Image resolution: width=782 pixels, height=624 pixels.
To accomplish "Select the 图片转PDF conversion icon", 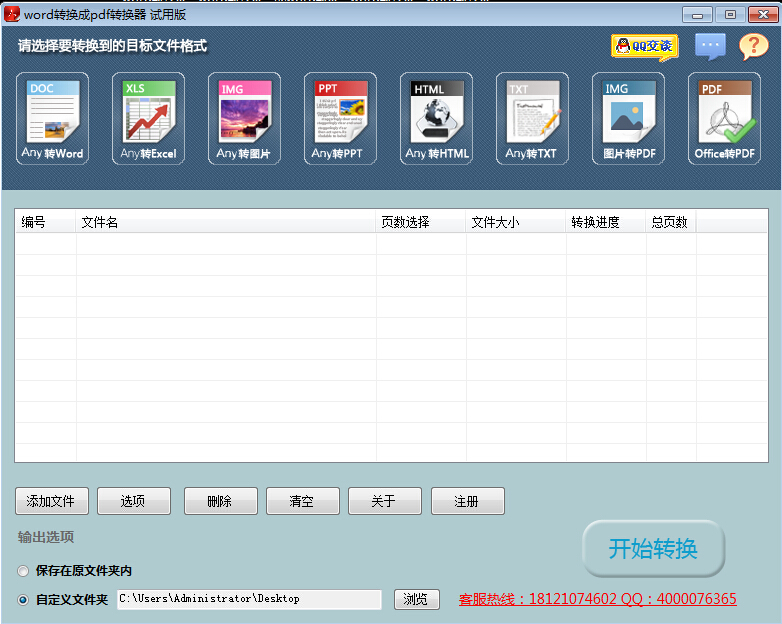I will click(x=628, y=119).
